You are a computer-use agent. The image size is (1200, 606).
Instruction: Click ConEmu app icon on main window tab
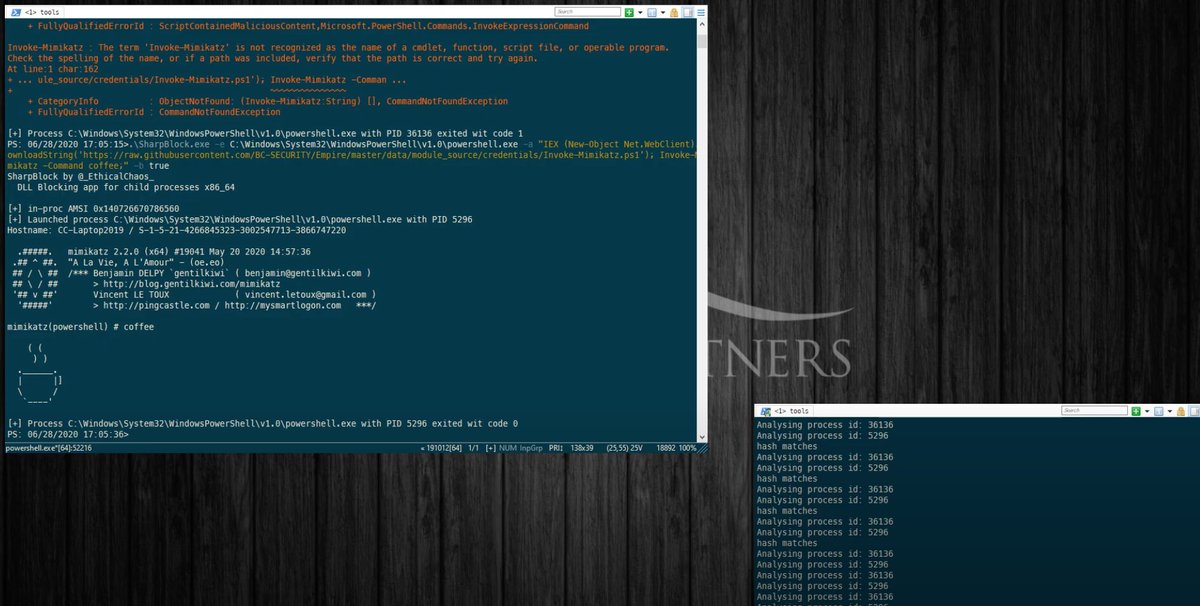pyautogui.click(x=14, y=12)
